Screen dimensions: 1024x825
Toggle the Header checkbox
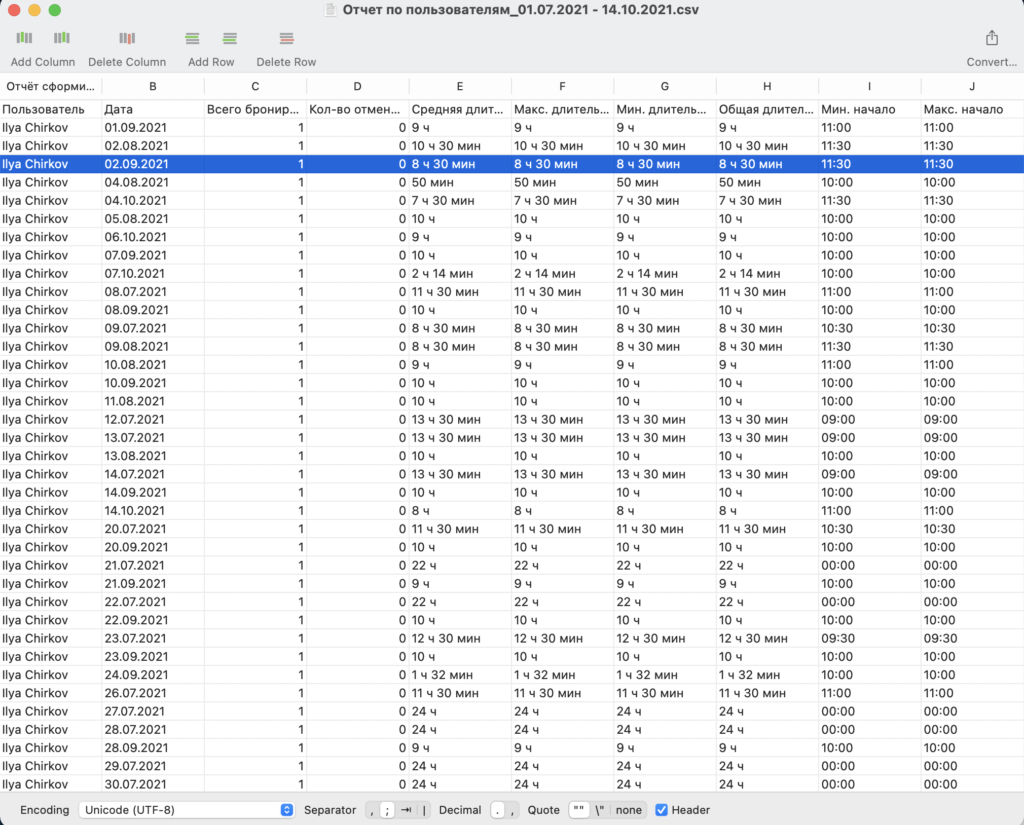tap(662, 810)
